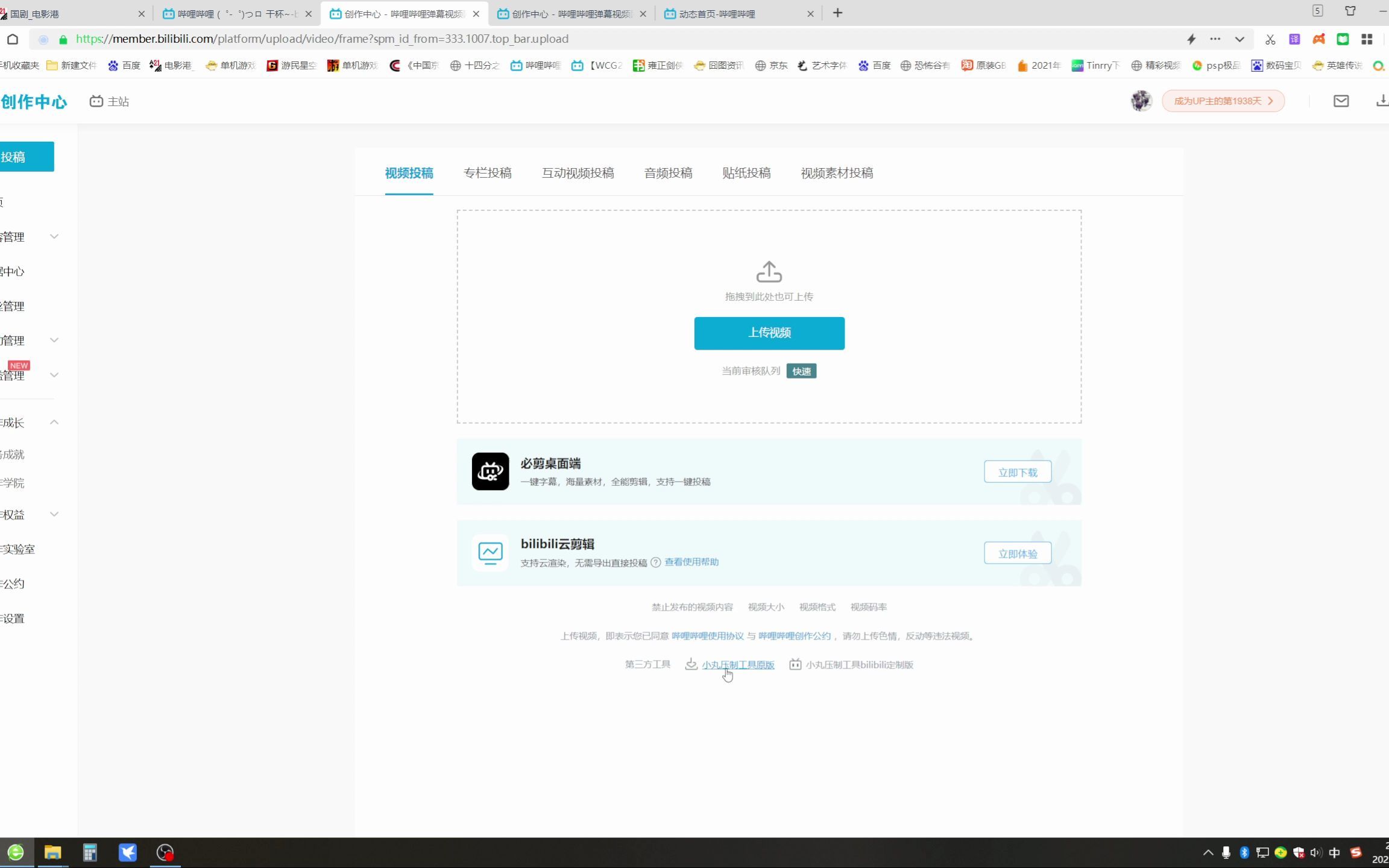This screenshot has width=1389, height=868.
Task: Expand the 权益 sidebar section
Action: (54, 514)
